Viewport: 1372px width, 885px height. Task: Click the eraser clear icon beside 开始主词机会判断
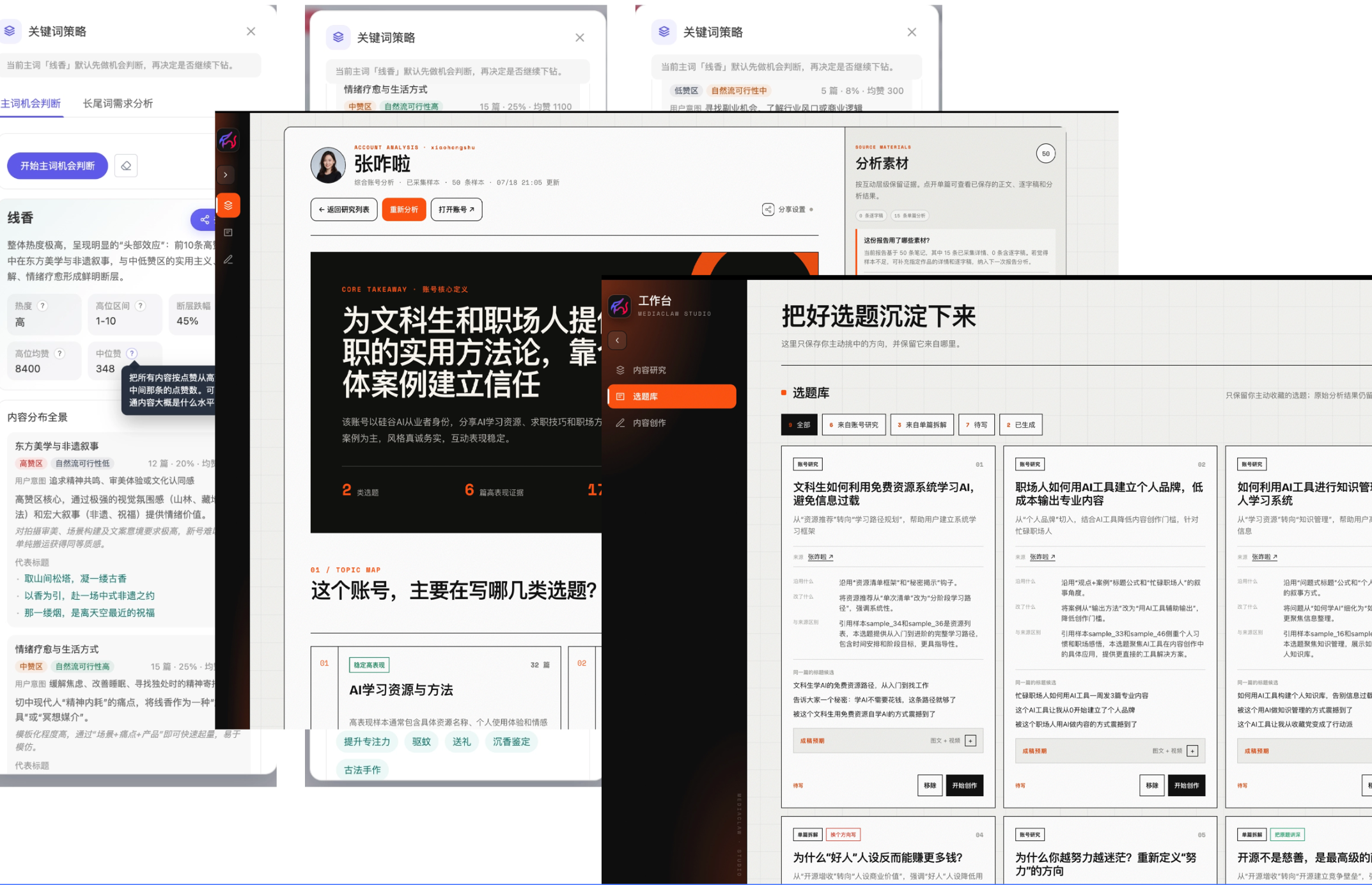tap(126, 166)
